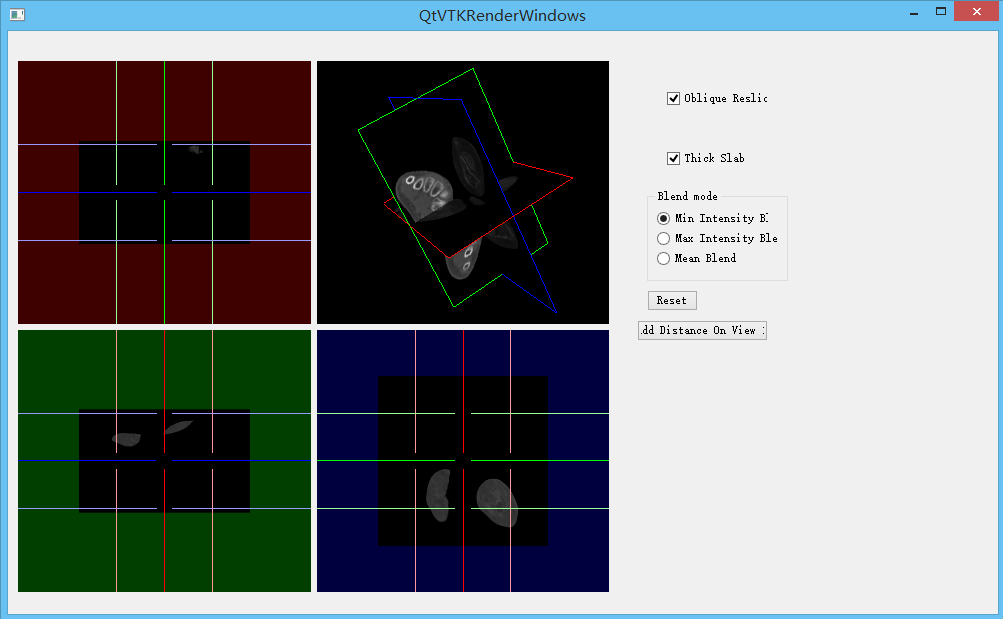Click the red plane outline corner in 3D view

pyautogui.click(x=572, y=178)
